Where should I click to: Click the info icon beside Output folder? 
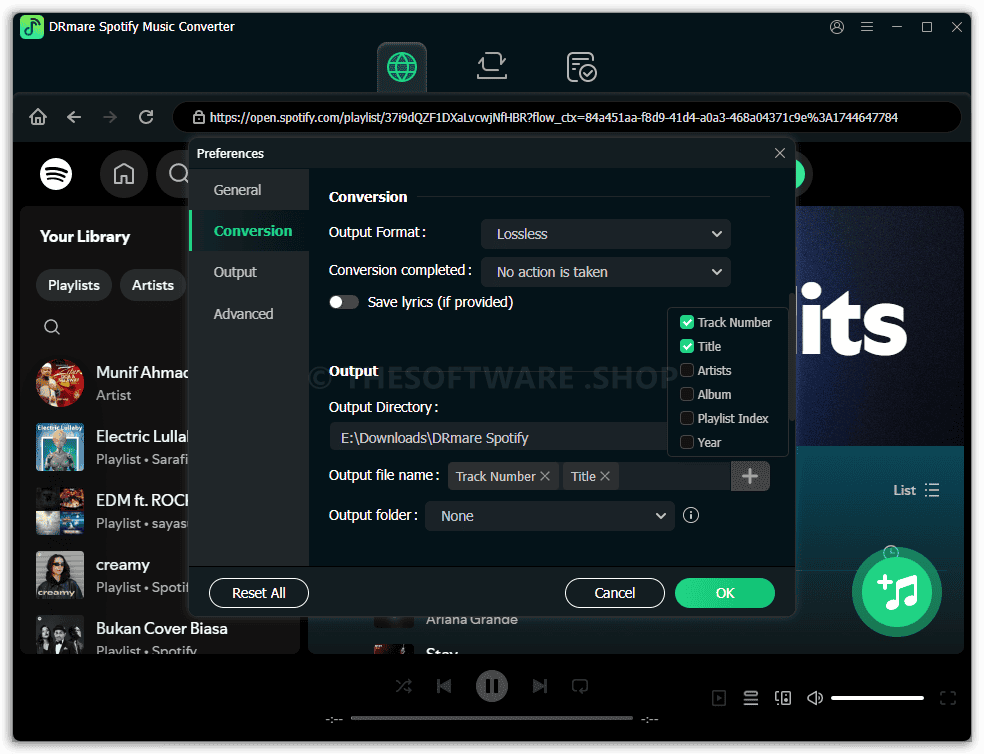(690, 515)
